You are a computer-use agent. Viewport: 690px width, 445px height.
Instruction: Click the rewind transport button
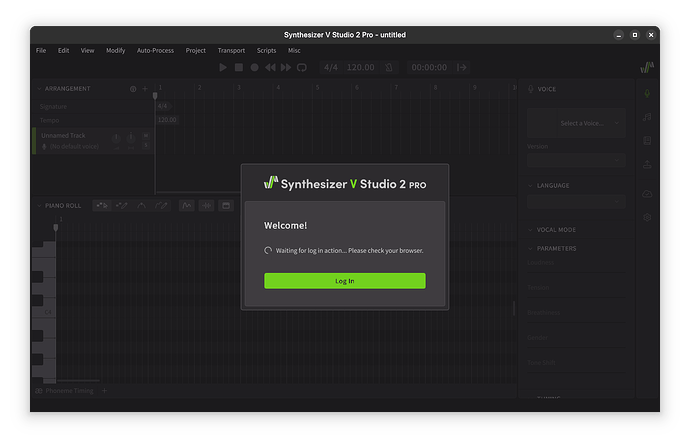(x=270, y=67)
